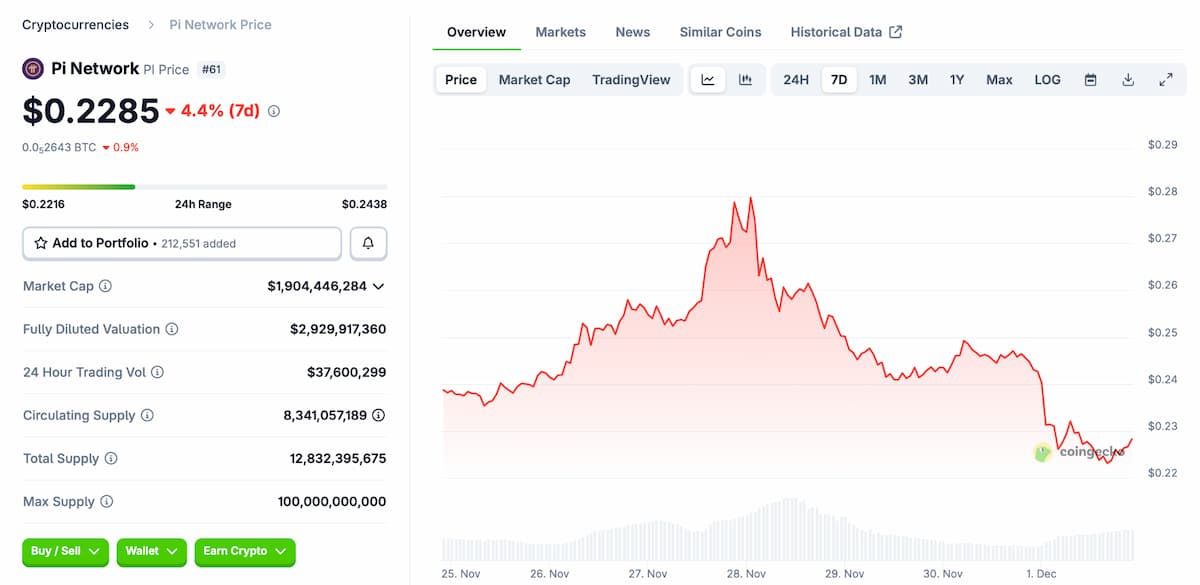This screenshot has width=1200, height=585.
Task: Click the star in Add to Portfolio
Action: click(41, 243)
